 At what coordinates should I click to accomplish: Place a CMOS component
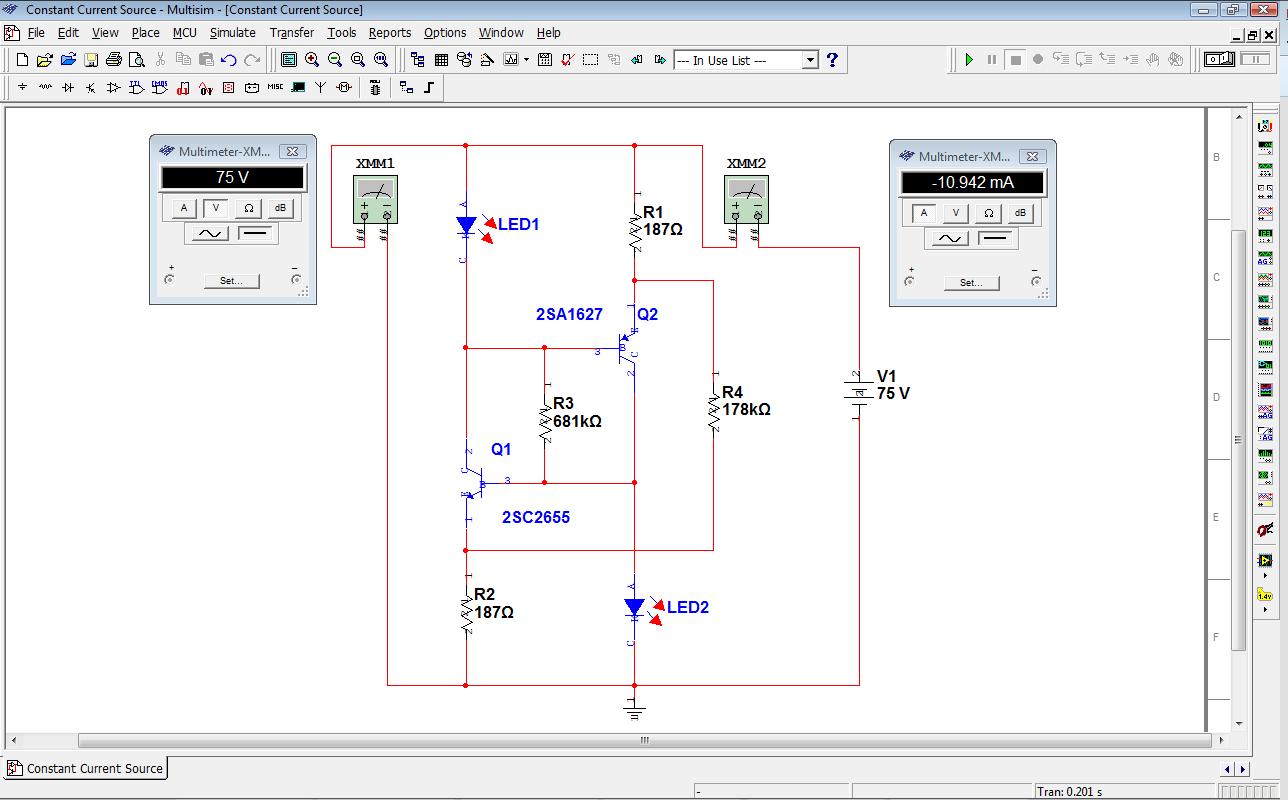tap(159, 88)
